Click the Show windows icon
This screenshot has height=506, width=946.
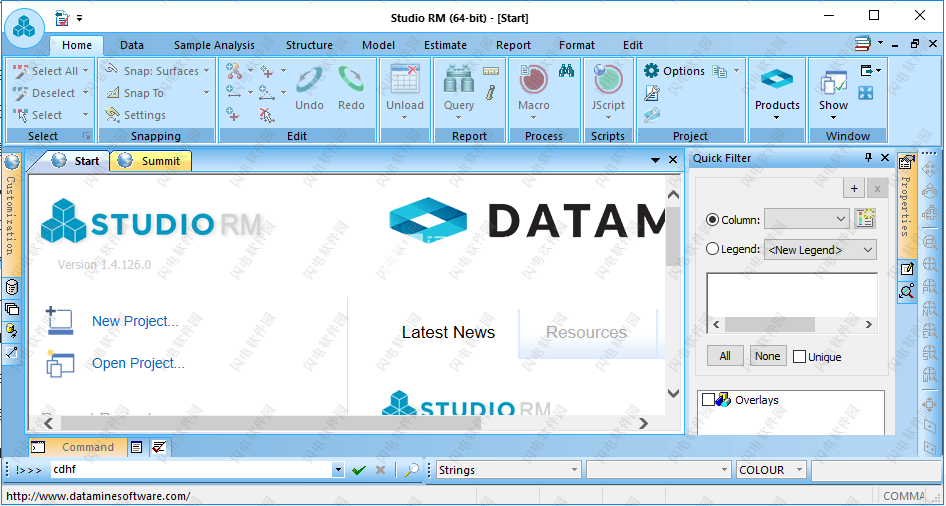(833, 81)
